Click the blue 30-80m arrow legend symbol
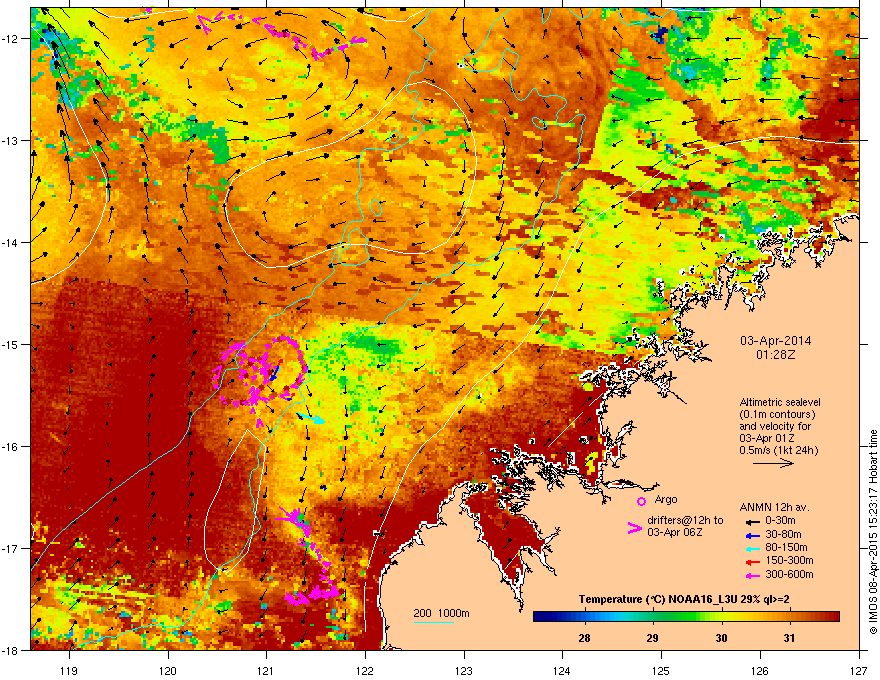The image size is (880, 680). [x=751, y=535]
